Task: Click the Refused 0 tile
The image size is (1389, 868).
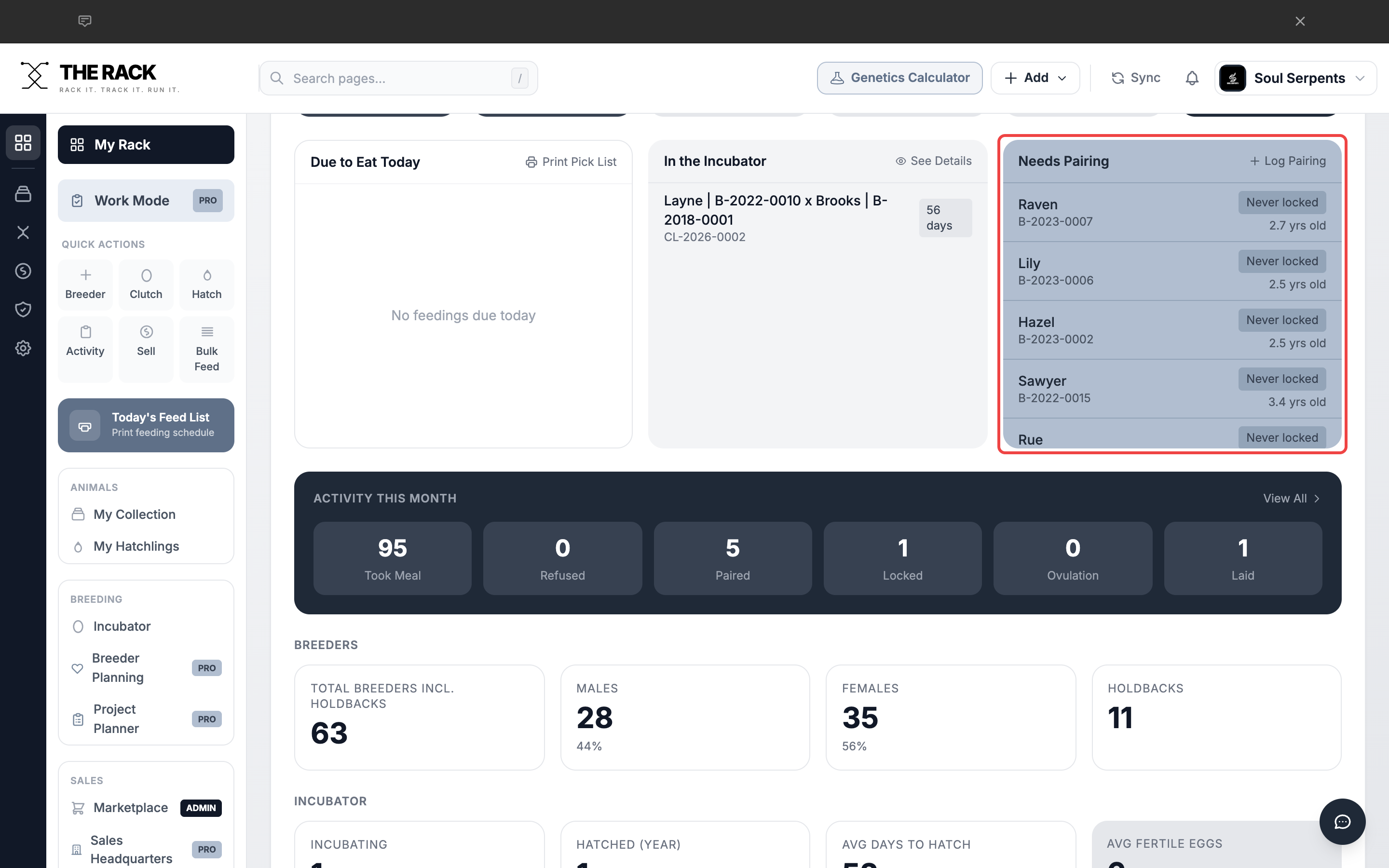Action: pyautogui.click(x=562, y=558)
